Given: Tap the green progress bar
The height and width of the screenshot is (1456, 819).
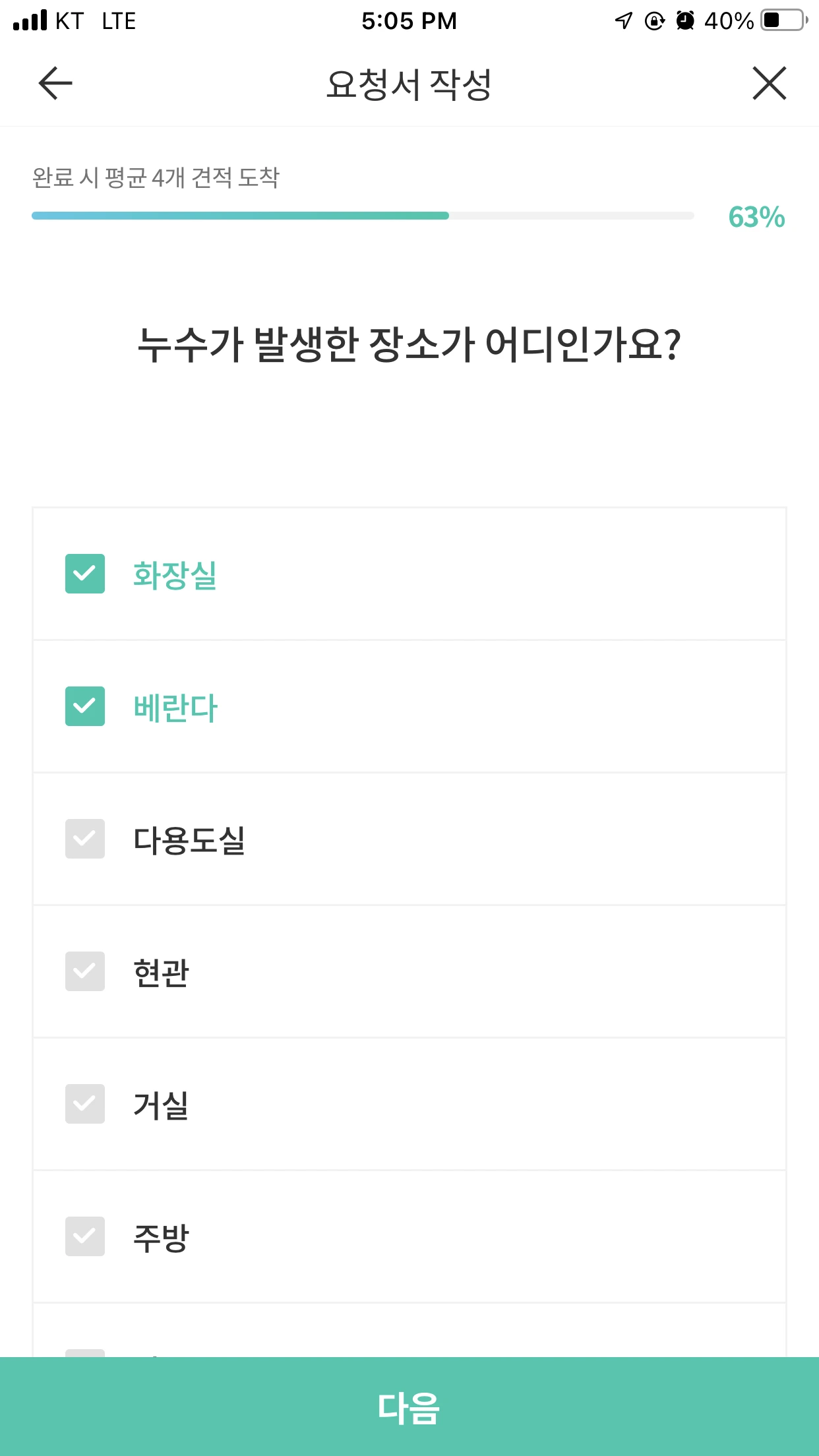Looking at the screenshot, I should point(240,216).
